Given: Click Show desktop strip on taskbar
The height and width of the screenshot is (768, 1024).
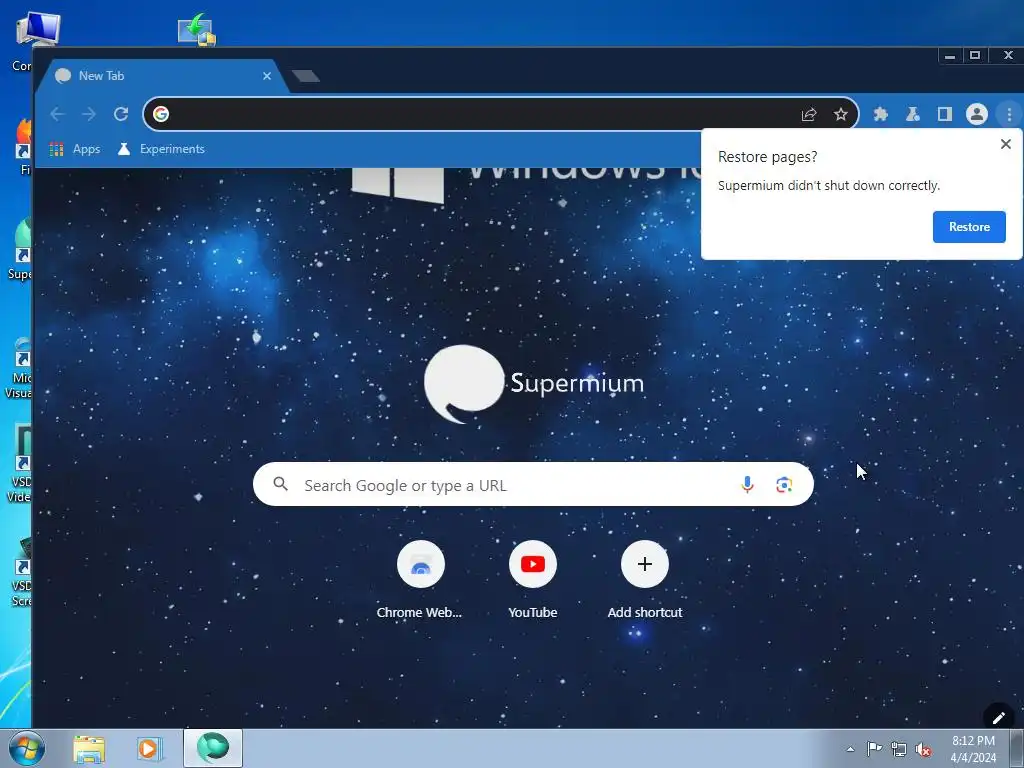Looking at the screenshot, I should pos(1017,748).
